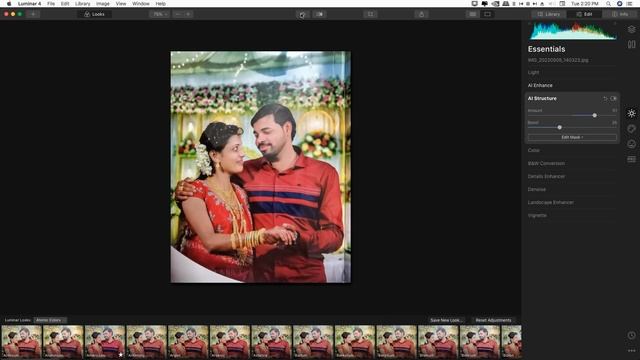The width and height of the screenshot is (640, 360).
Task: Click the add image plus button
Action: pyautogui.click(x=33, y=14)
